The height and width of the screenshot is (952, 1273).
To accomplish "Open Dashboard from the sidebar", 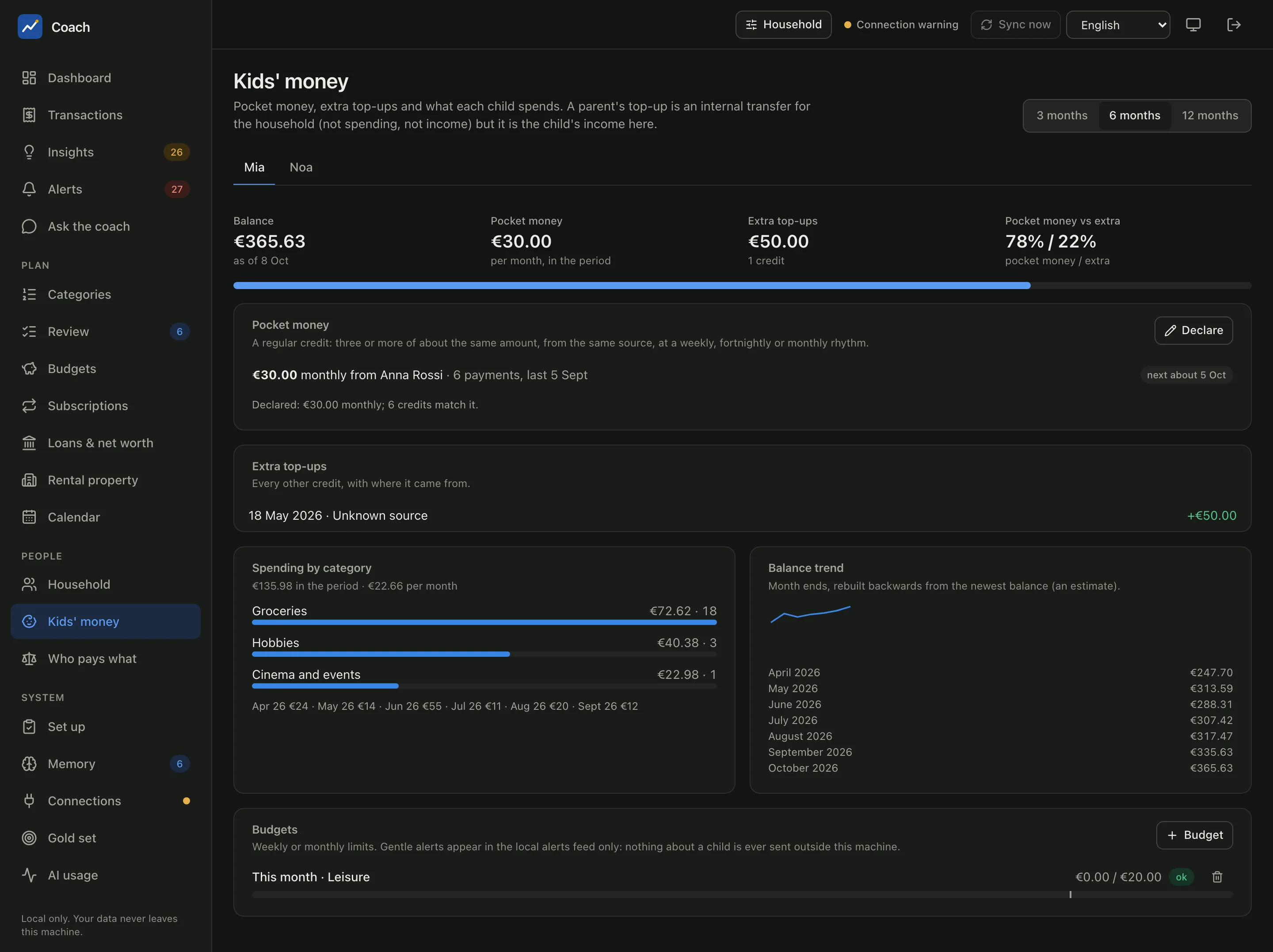I will 105,78.
